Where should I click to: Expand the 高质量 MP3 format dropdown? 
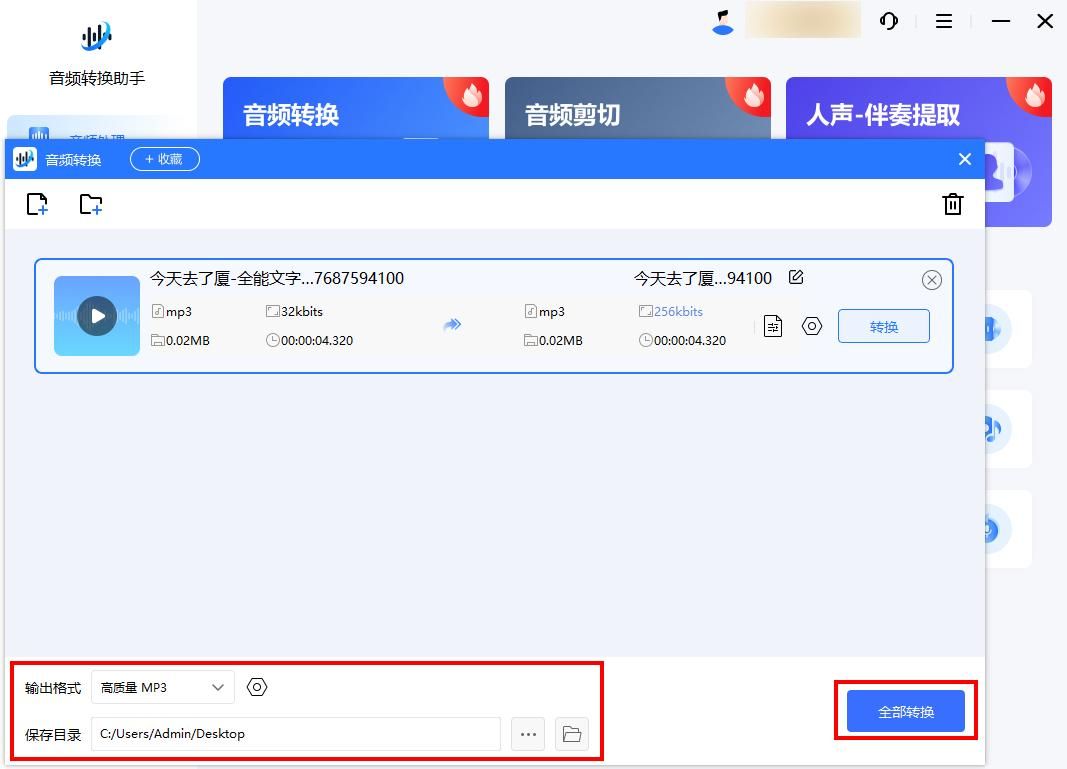tap(160, 687)
